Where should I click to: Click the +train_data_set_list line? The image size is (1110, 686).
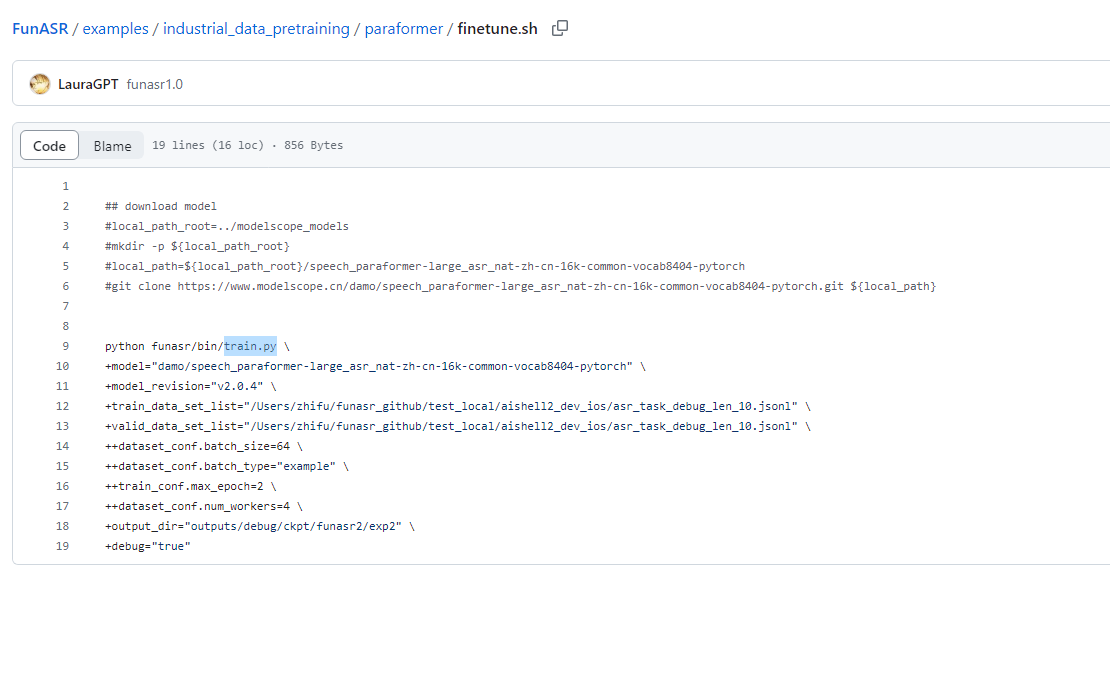pyautogui.click(x=457, y=406)
